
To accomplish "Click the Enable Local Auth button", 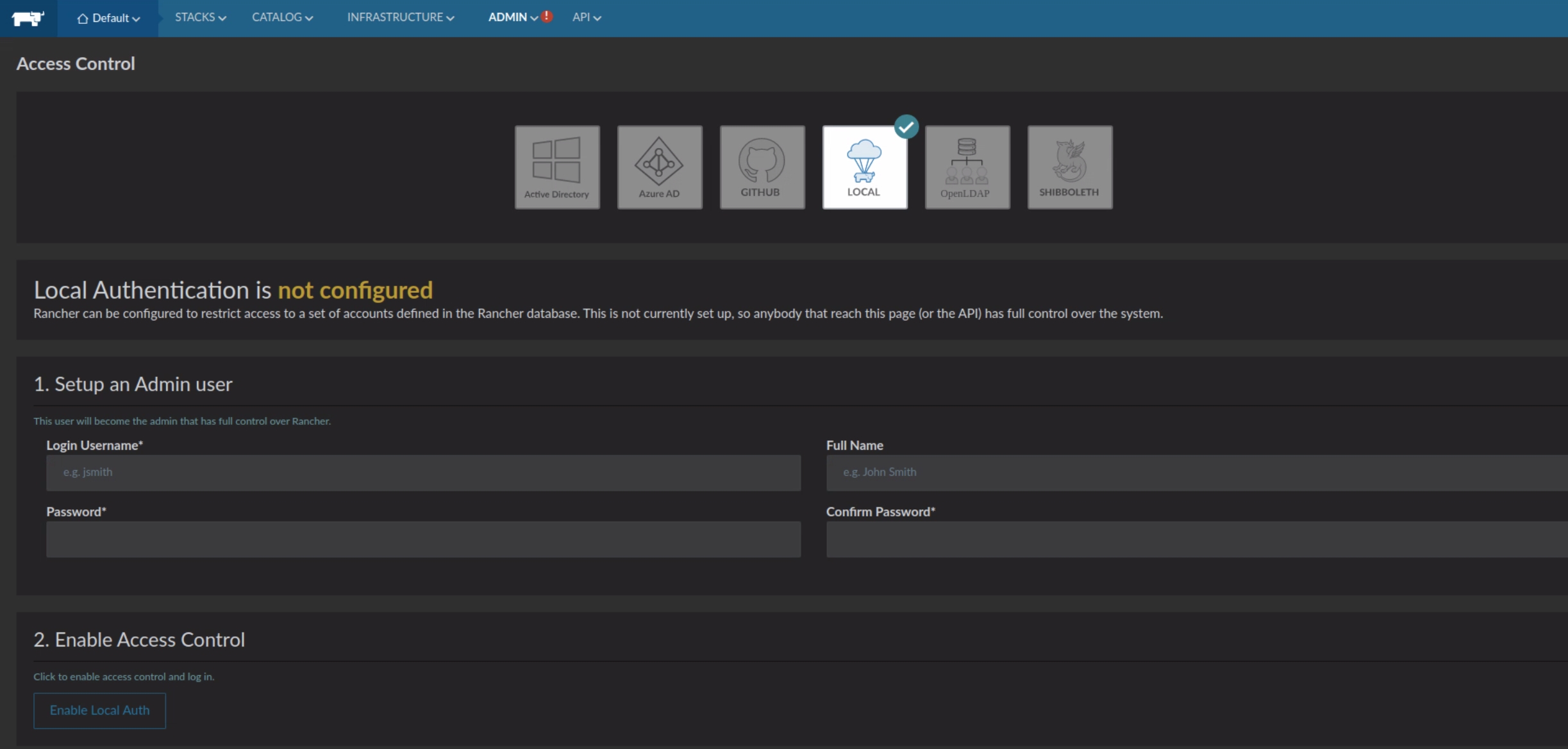I will (99, 710).
